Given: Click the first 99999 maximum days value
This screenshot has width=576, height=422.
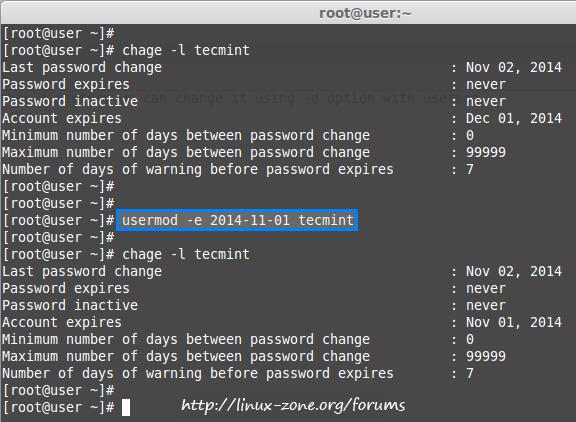Looking at the screenshot, I should 486,152.
